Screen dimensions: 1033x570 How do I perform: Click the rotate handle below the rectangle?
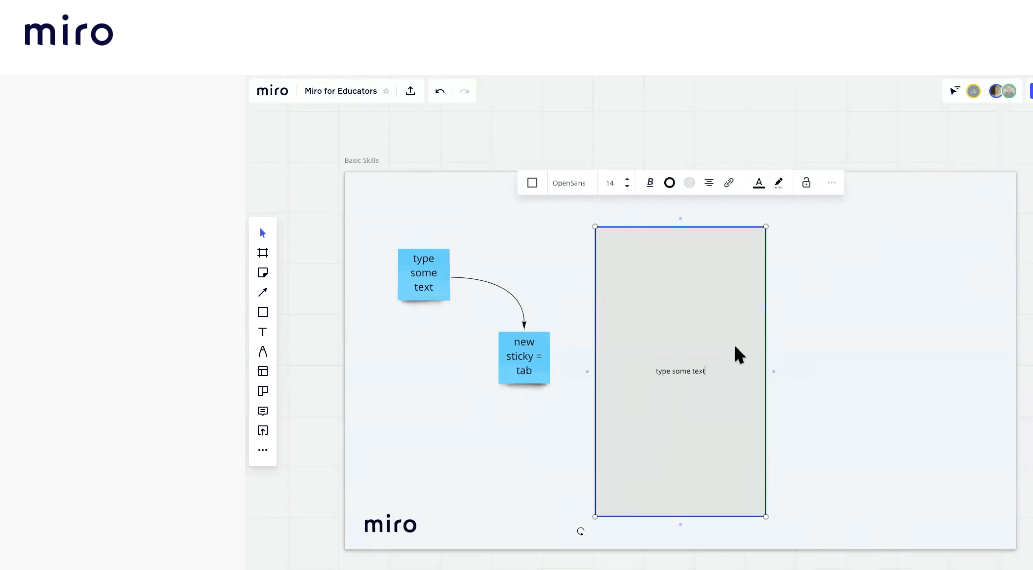pyautogui.click(x=580, y=531)
